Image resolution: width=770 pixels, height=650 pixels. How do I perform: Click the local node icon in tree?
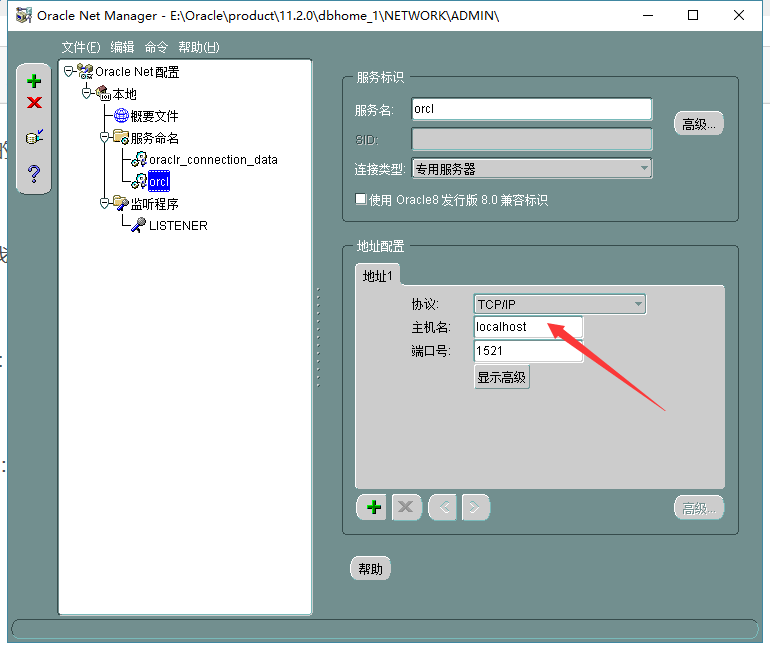(103, 93)
